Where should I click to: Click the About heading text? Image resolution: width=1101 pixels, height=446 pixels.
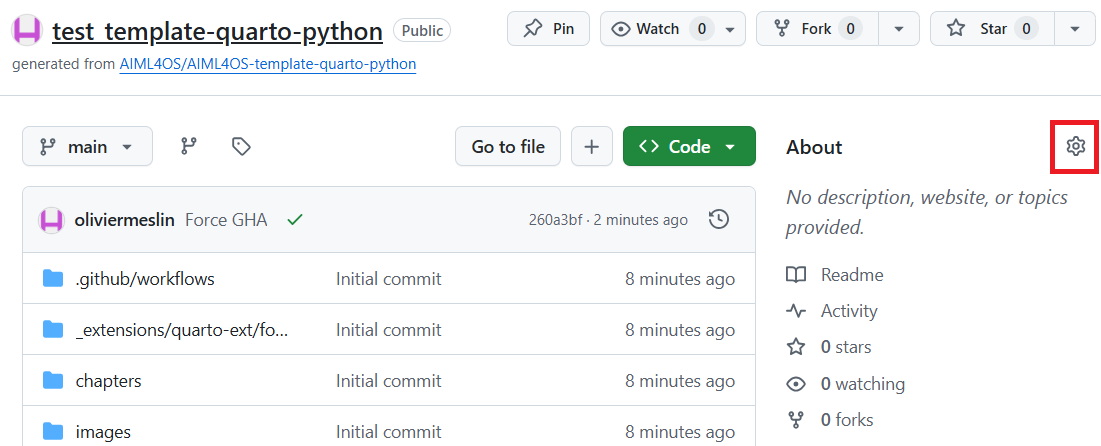click(814, 147)
